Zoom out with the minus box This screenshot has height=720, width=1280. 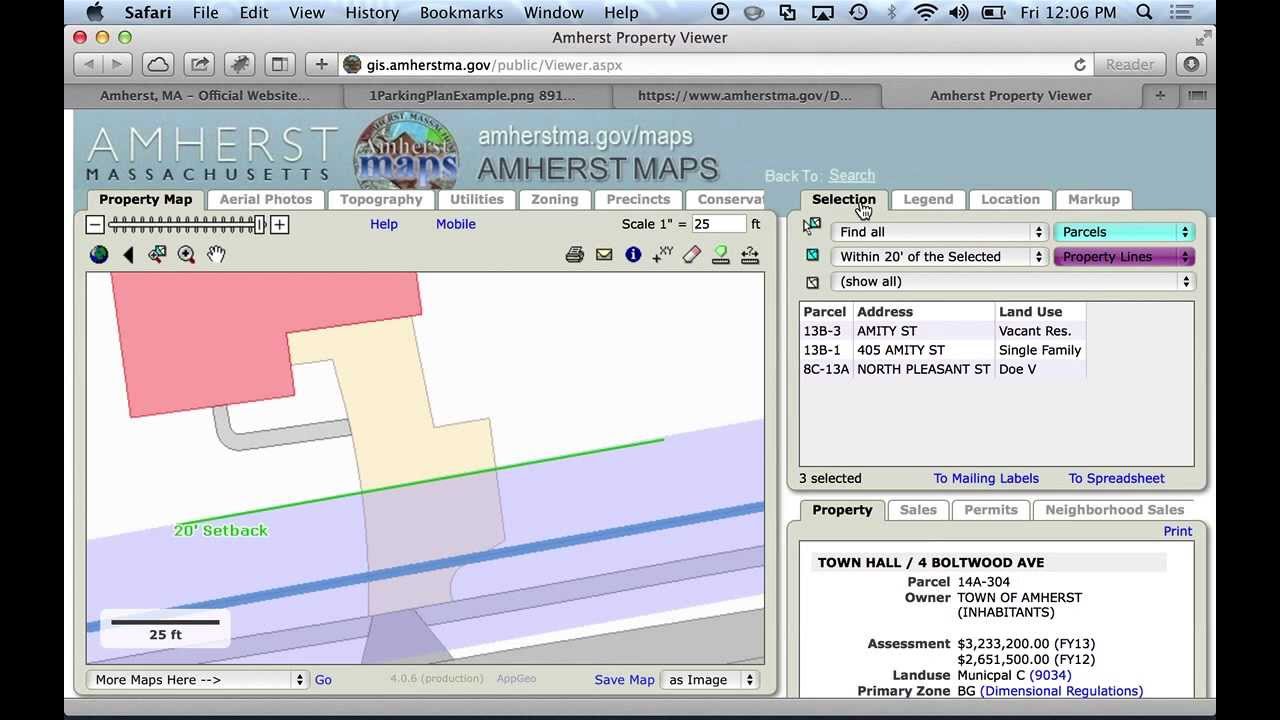(95, 225)
